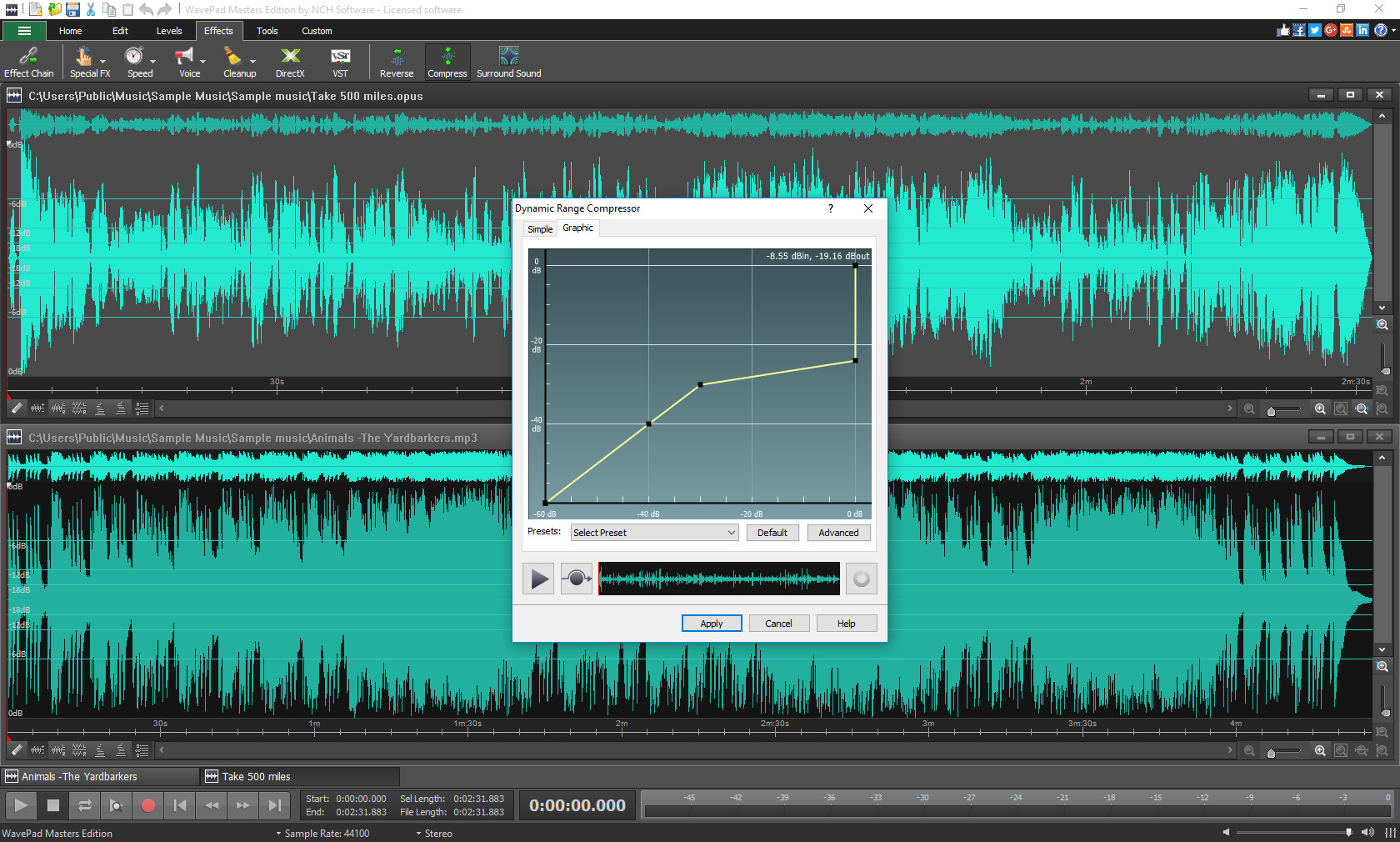
Task: Open the Select Preset dropdown
Action: click(653, 532)
